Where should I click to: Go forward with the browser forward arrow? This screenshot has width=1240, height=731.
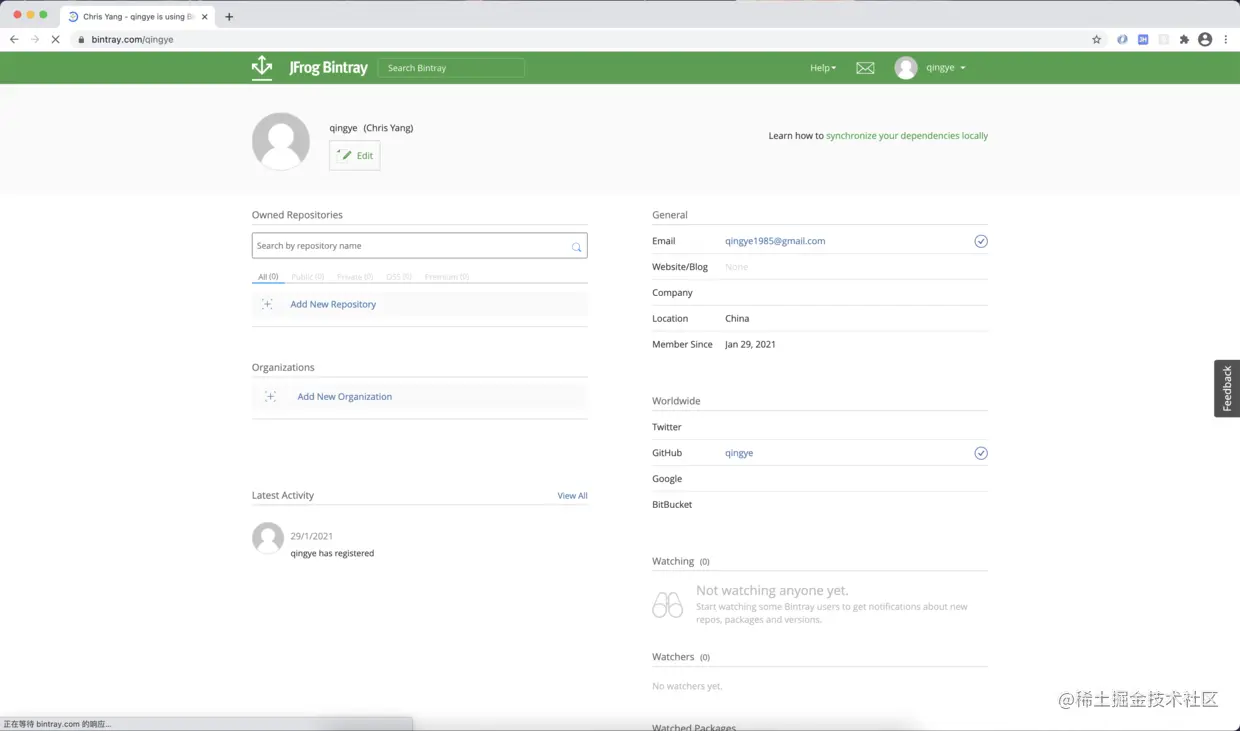click(35, 40)
